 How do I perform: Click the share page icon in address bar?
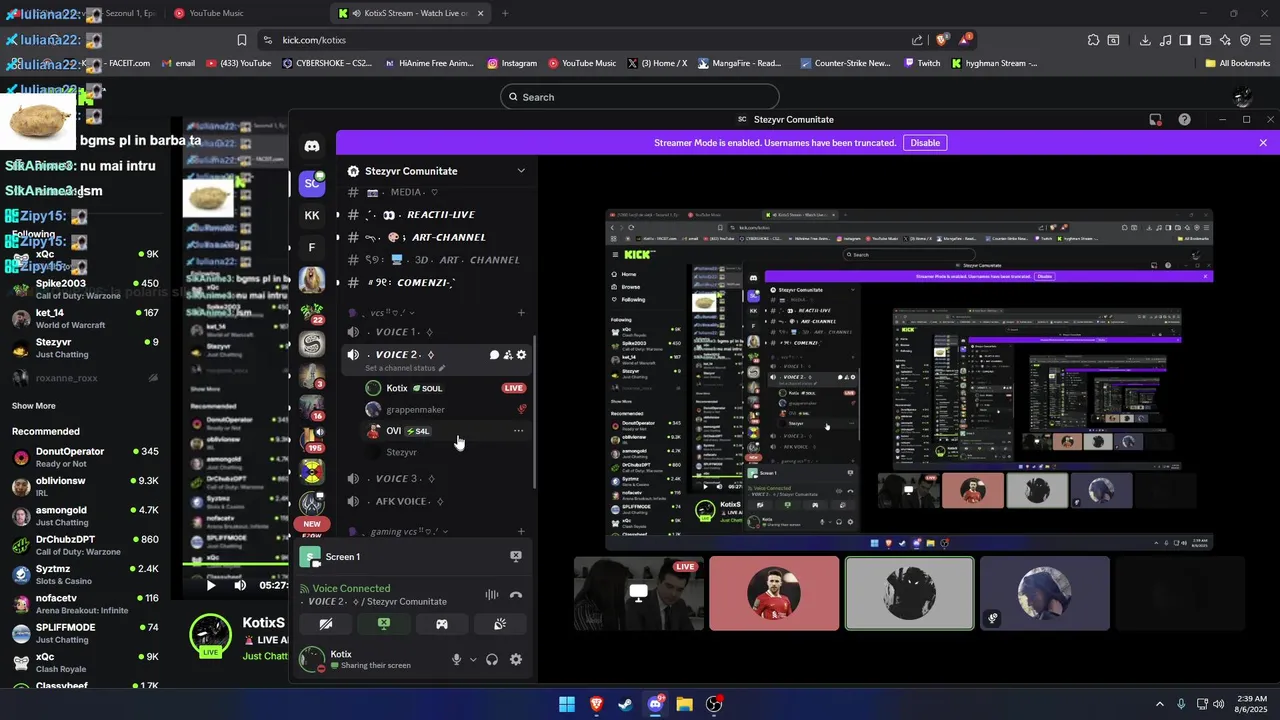(917, 40)
